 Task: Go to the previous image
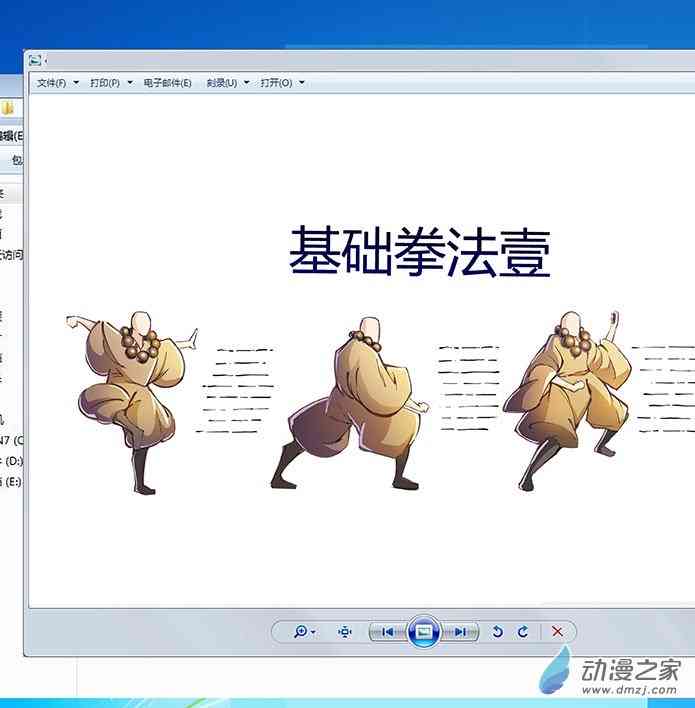388,632
